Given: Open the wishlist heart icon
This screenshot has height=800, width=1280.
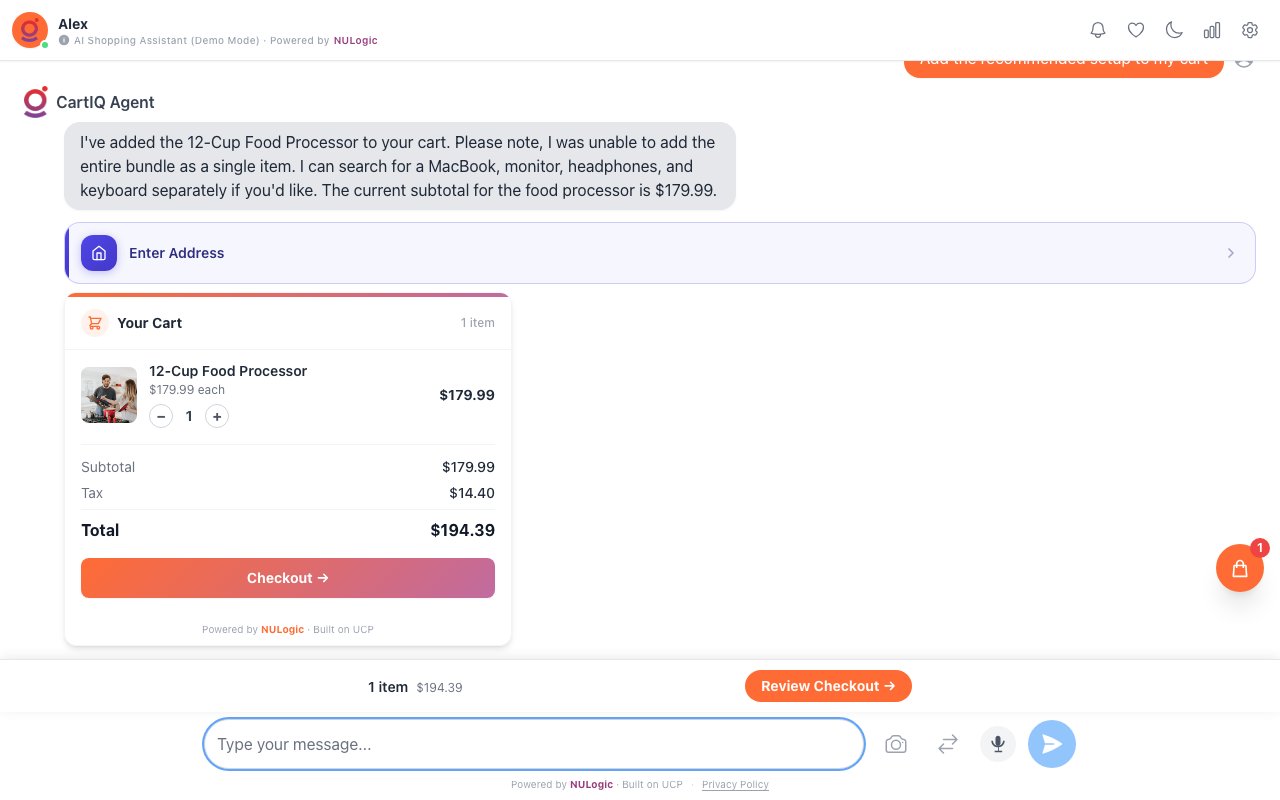Looking at the screenshot, I should [1136, 30].
